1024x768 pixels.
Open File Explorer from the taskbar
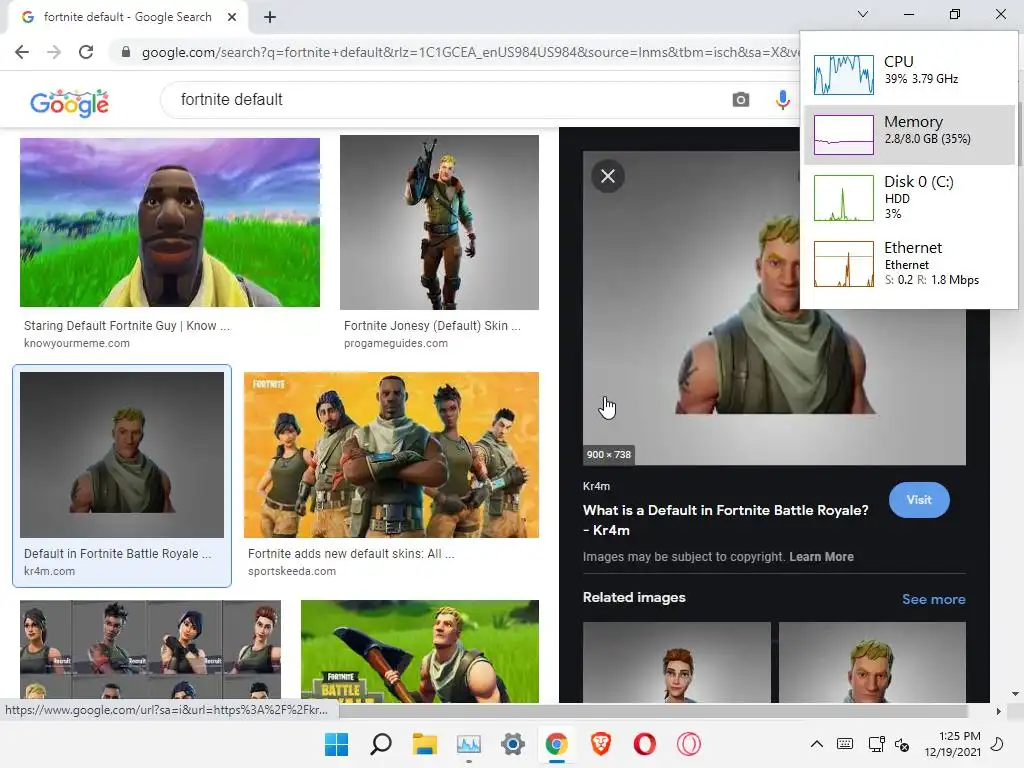click(x=424, y=744)
